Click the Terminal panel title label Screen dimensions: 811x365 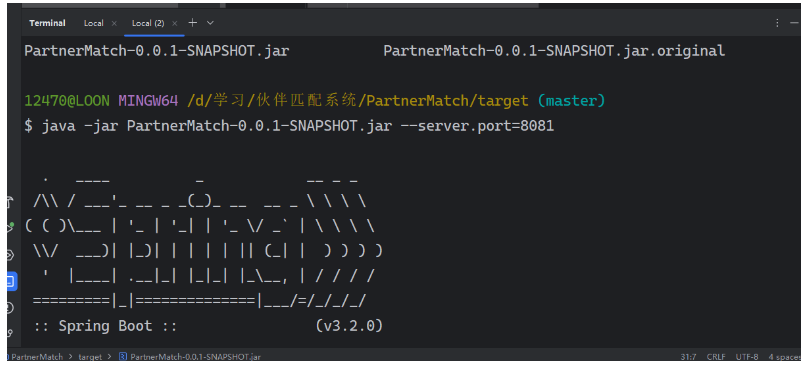click(x=47, y=23)
